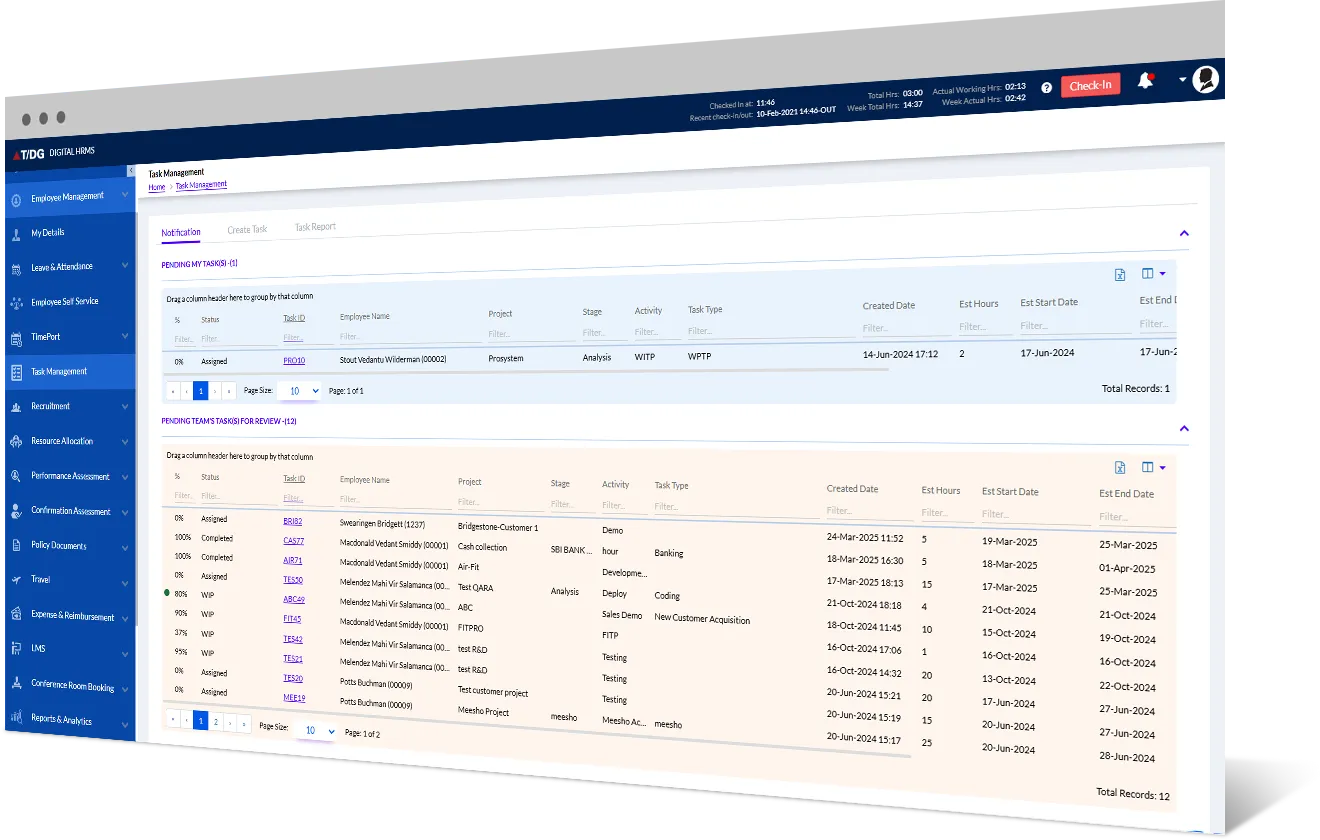The width and height of the screenshot is (1320, 840).
Task: Switch to the Task Report tab
Action: (315, 227)
